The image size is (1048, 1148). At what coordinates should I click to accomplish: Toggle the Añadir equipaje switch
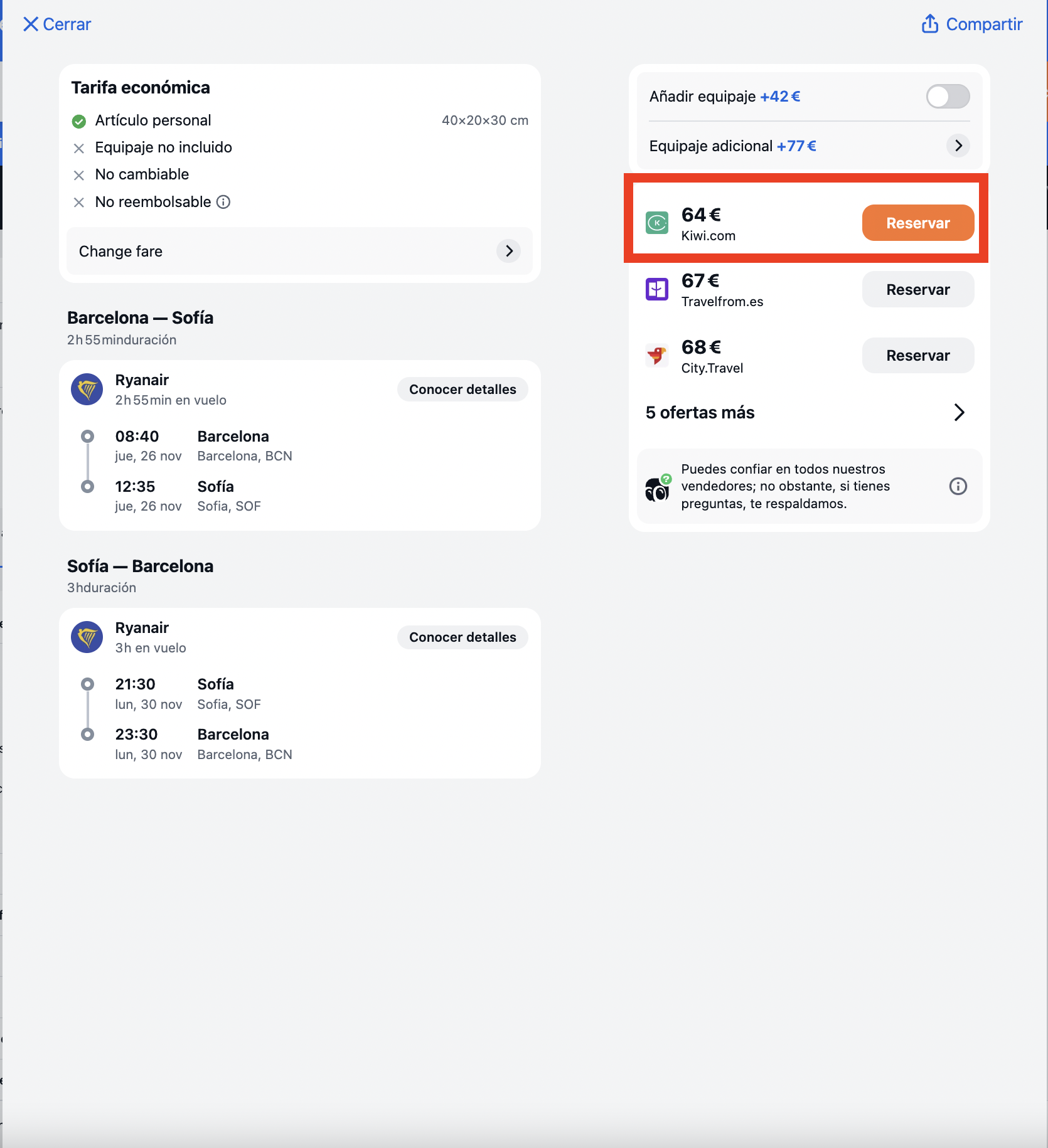[948, 97]
